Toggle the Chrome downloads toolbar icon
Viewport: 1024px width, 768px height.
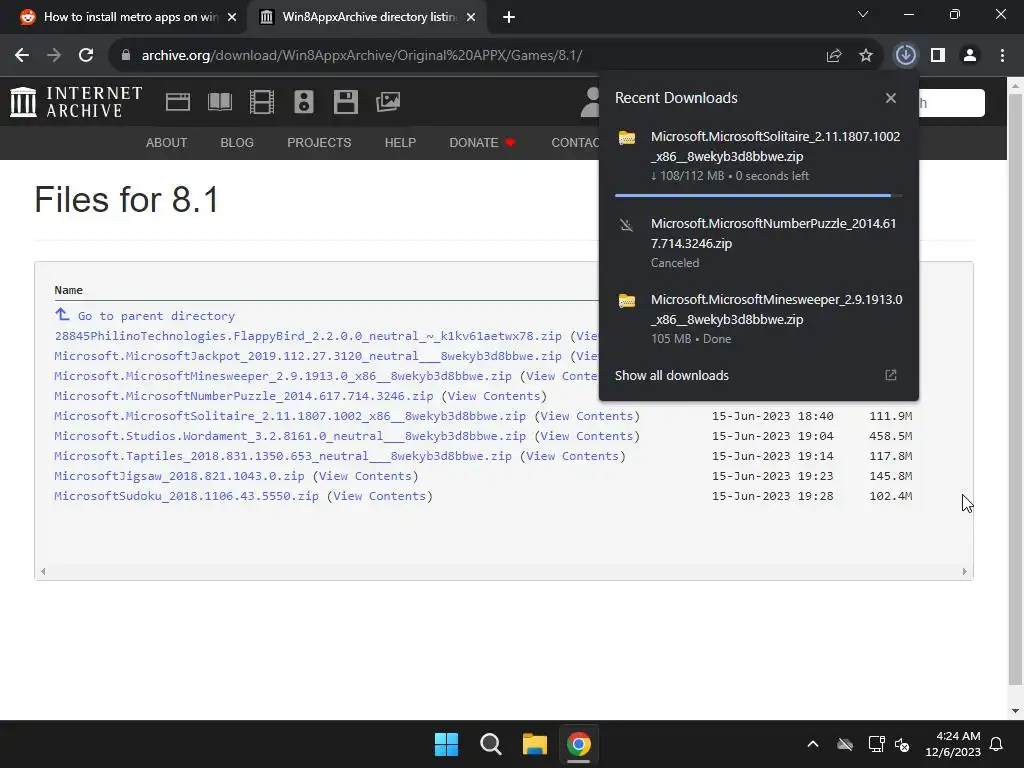[x=905, y=55]
